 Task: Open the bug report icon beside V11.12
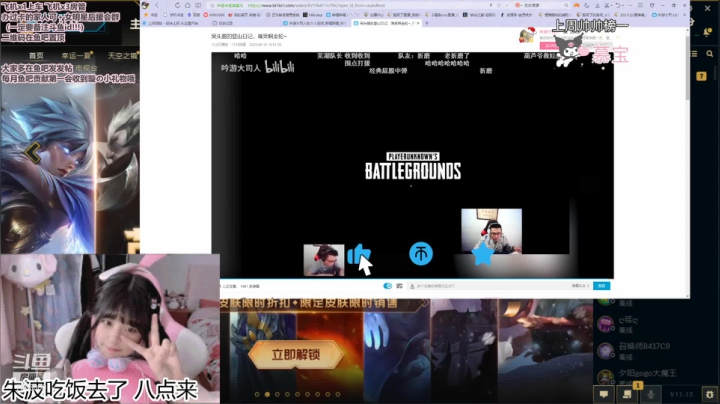coord(709,394)
